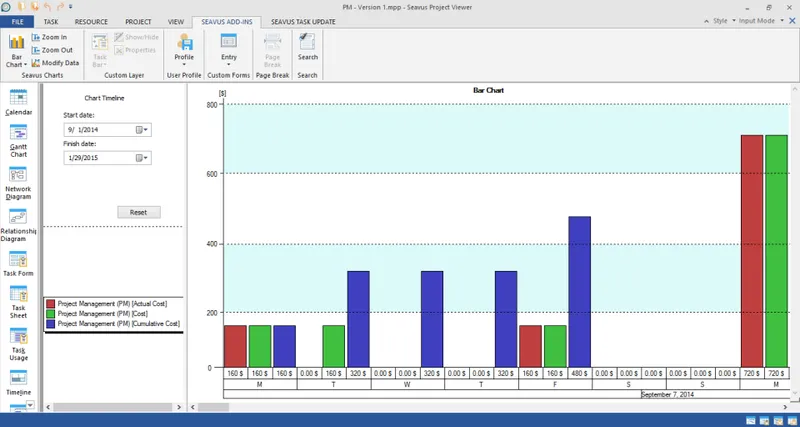This screenshot has height=427, width=800.
Task: Click the September 7, 2014 date label
Action: (x=668, y=394)
